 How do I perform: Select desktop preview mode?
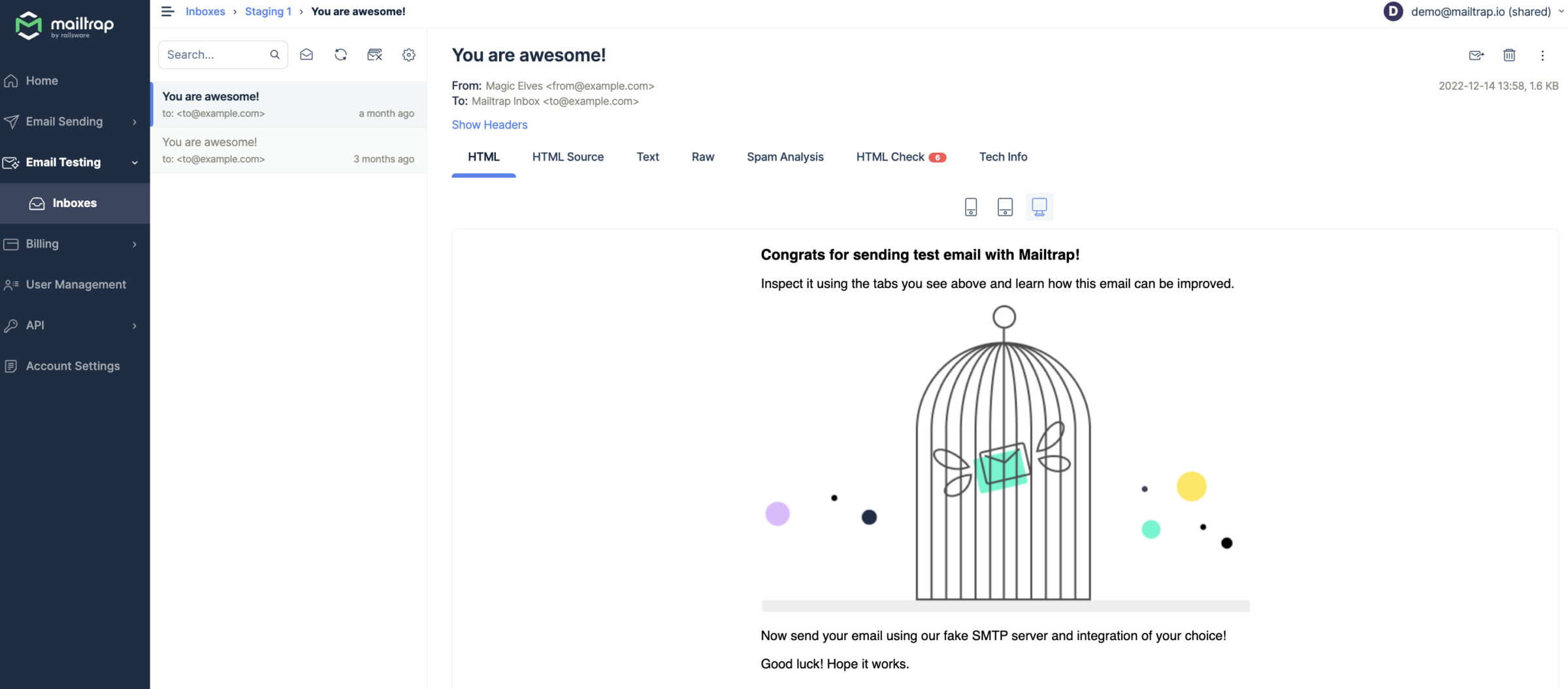[1039, 207]
